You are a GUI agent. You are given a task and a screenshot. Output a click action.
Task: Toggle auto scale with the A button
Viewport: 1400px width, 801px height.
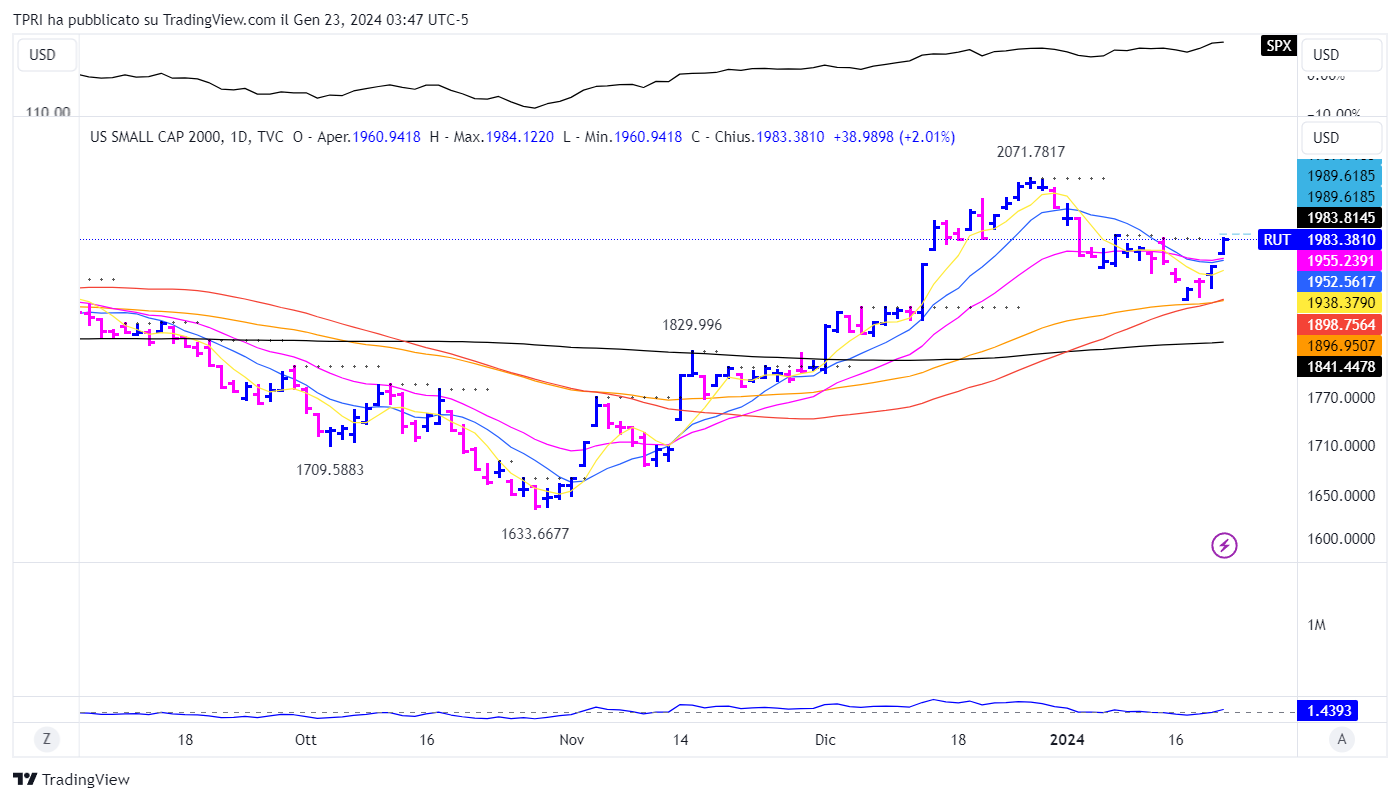1344,740
